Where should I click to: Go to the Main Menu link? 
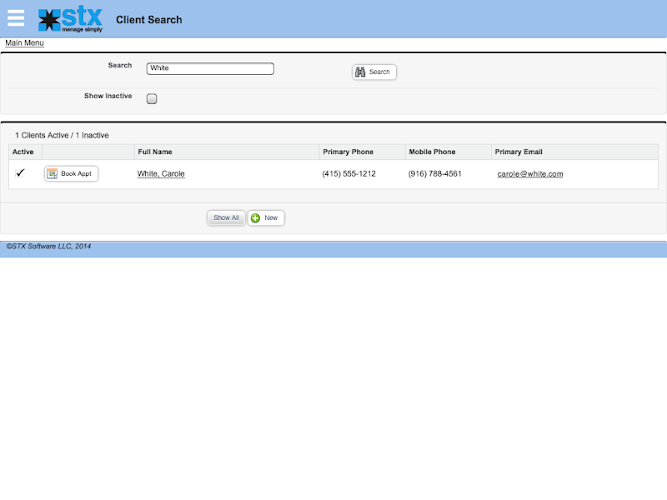pos(24,43)
